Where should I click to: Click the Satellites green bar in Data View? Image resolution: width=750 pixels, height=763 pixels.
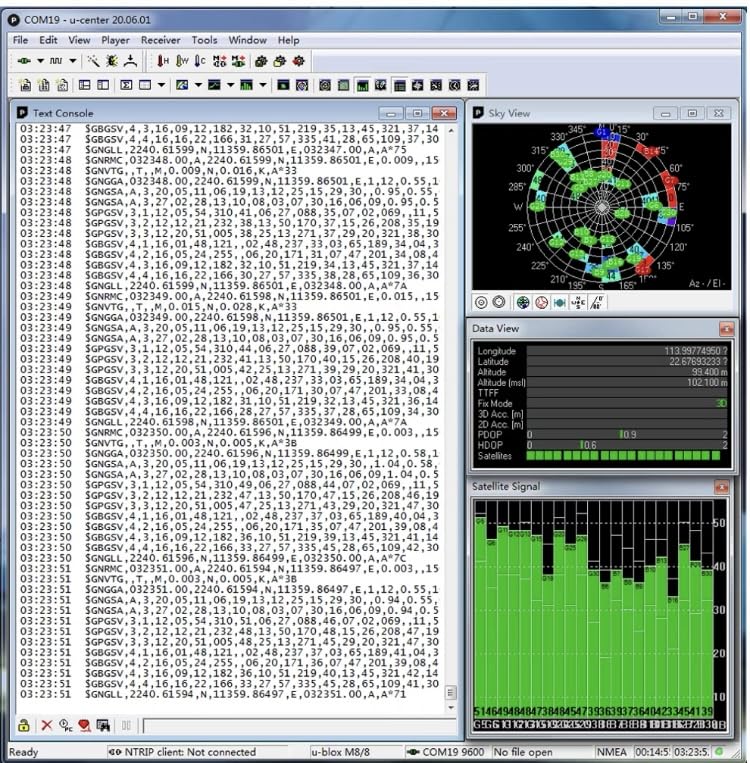[x=623, y=456]
